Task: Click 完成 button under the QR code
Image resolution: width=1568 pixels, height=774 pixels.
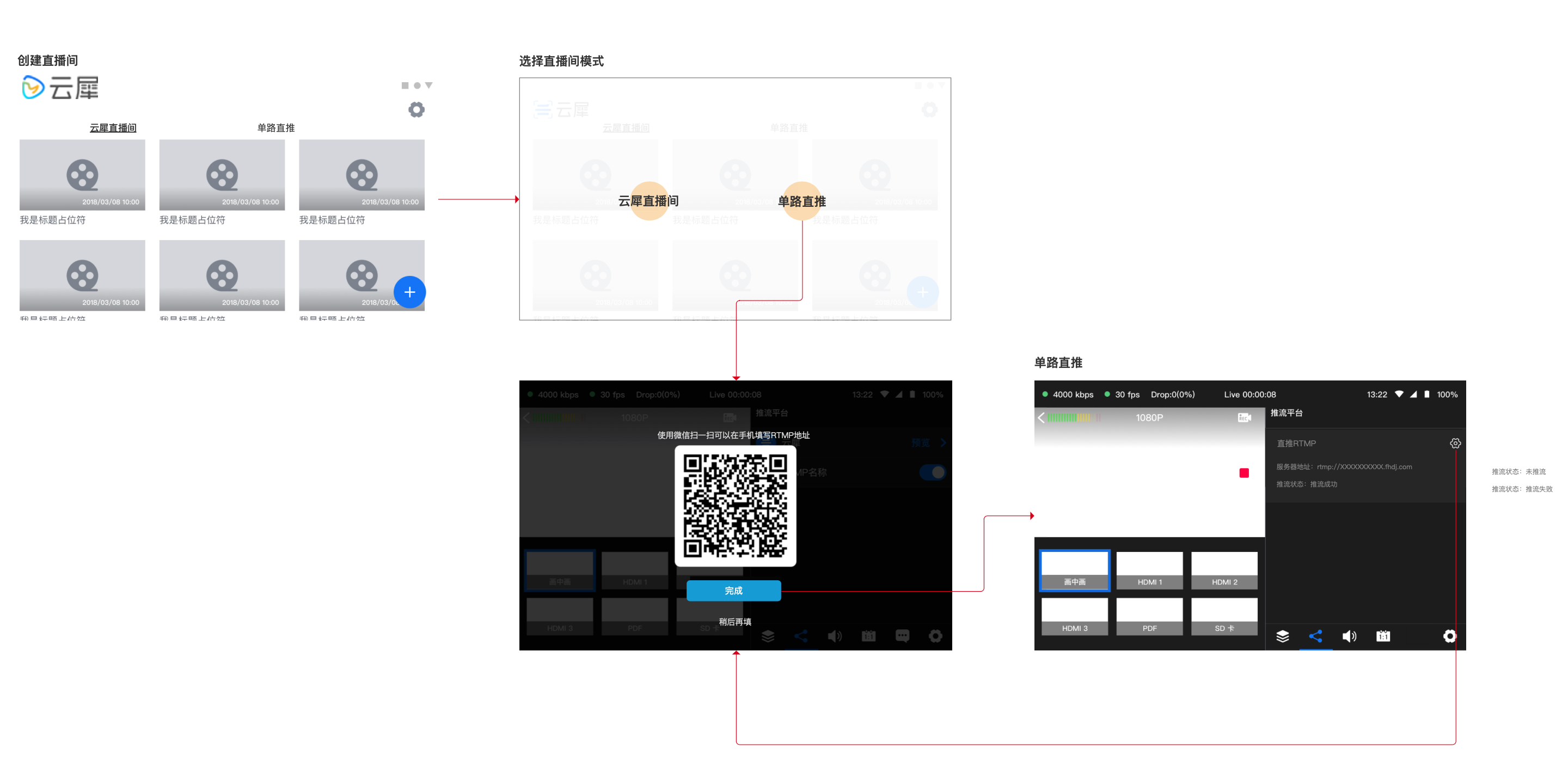Action: (x=733, y=590)
